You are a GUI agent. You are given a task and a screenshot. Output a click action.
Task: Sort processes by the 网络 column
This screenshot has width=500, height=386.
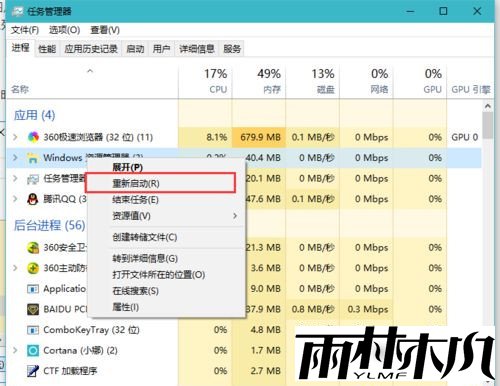point(366,82)
